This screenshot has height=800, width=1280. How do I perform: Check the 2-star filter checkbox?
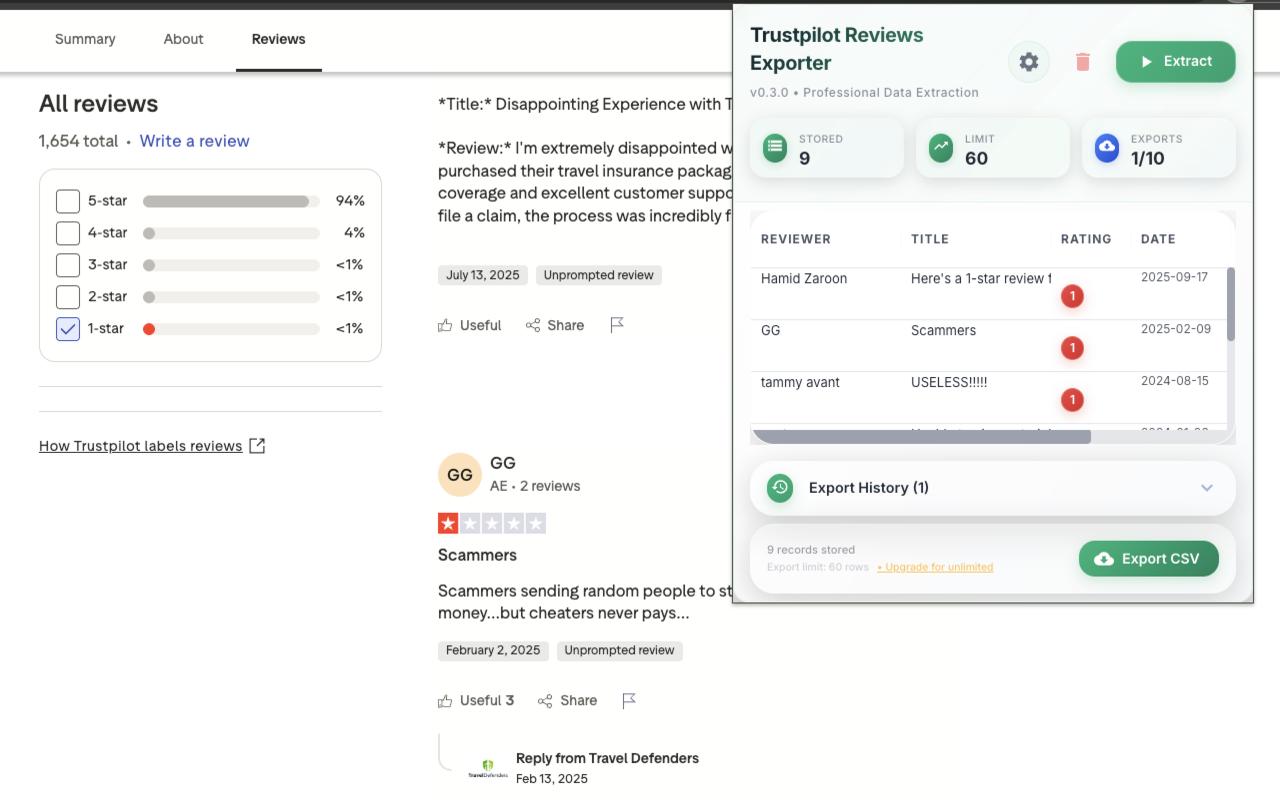coord(68,297)
